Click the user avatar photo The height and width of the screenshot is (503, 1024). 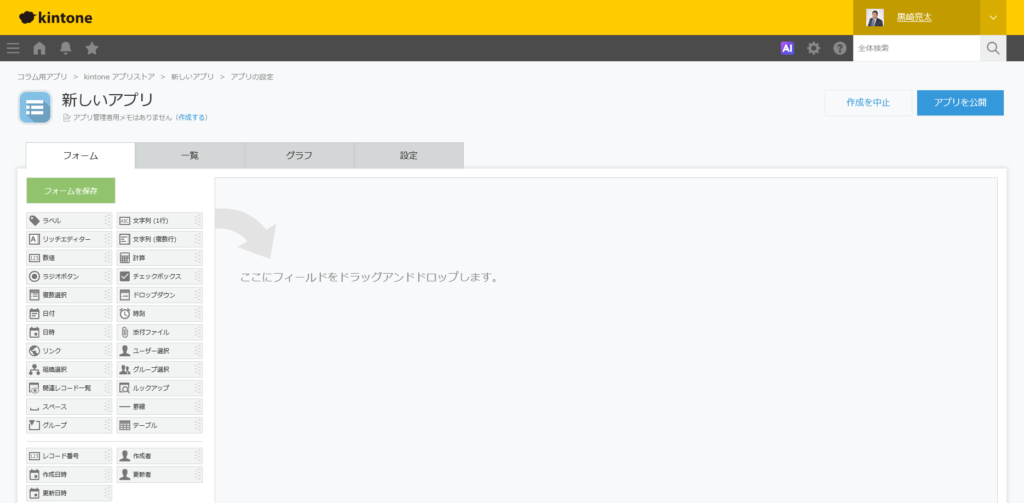874,18
